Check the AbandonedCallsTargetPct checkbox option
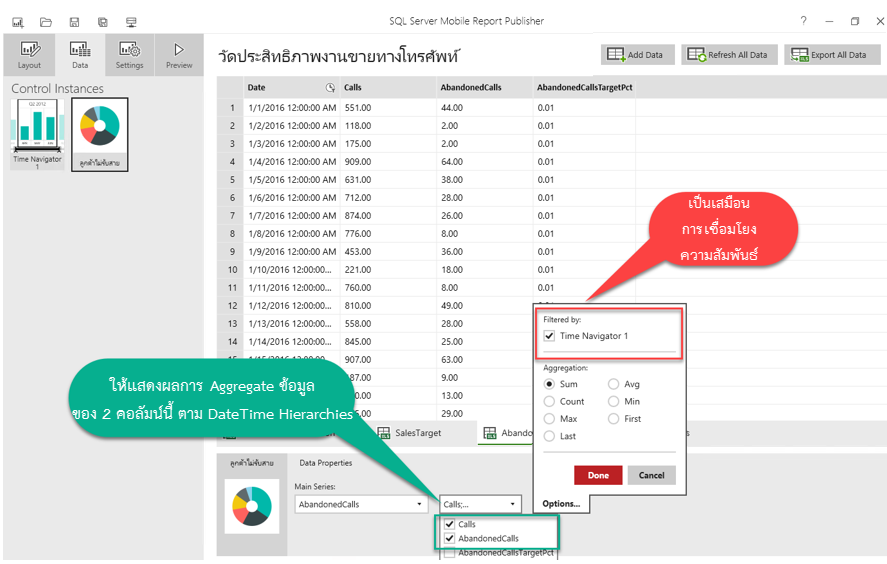The image size is (887, 564). pyautogui.click(x=450, y=553)
